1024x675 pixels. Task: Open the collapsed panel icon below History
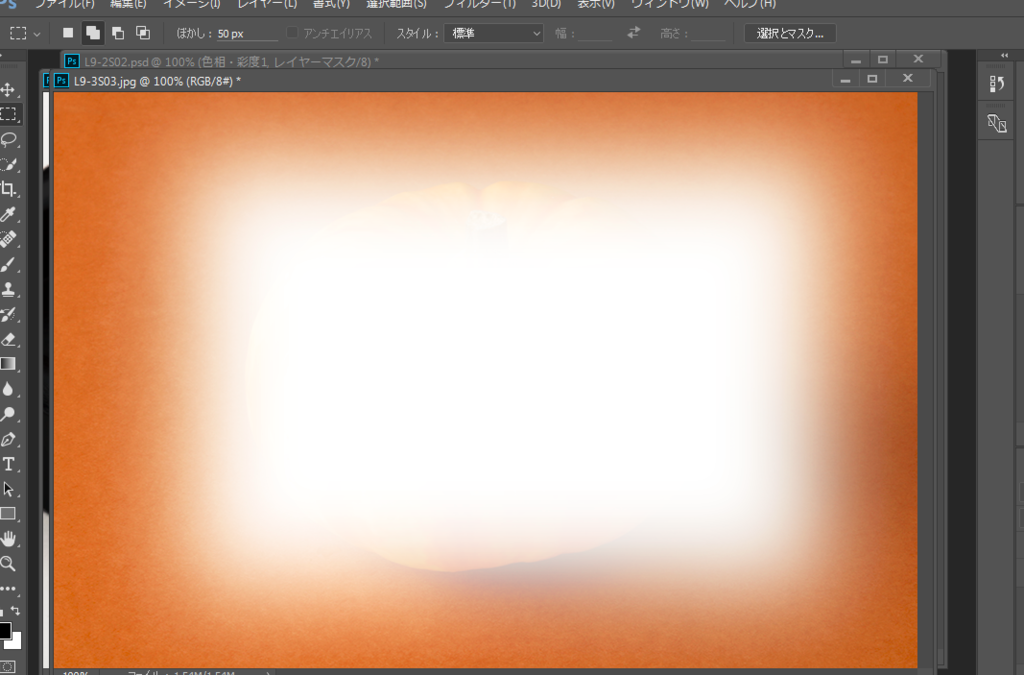click(997, 123)
